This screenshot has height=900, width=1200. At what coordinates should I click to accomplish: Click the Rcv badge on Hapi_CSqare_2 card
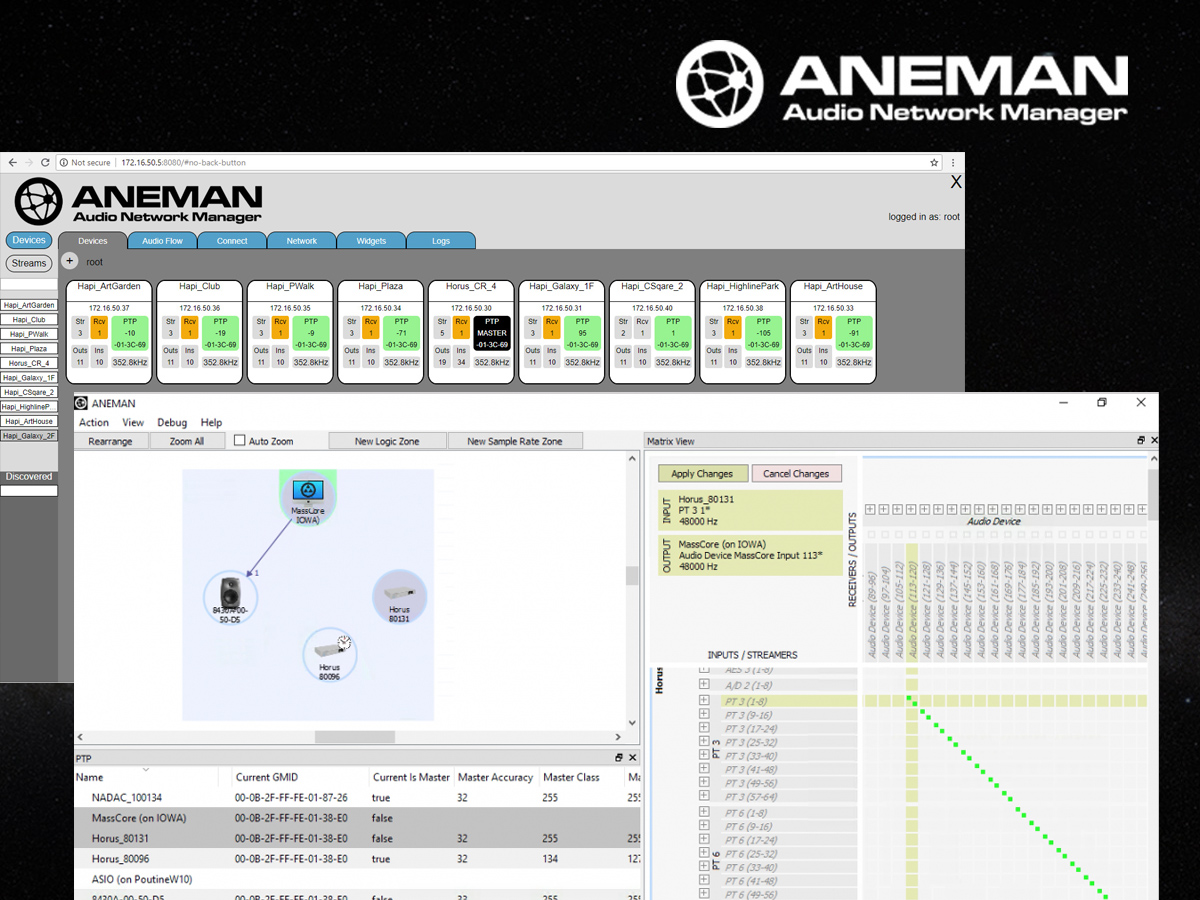(642, 327)
